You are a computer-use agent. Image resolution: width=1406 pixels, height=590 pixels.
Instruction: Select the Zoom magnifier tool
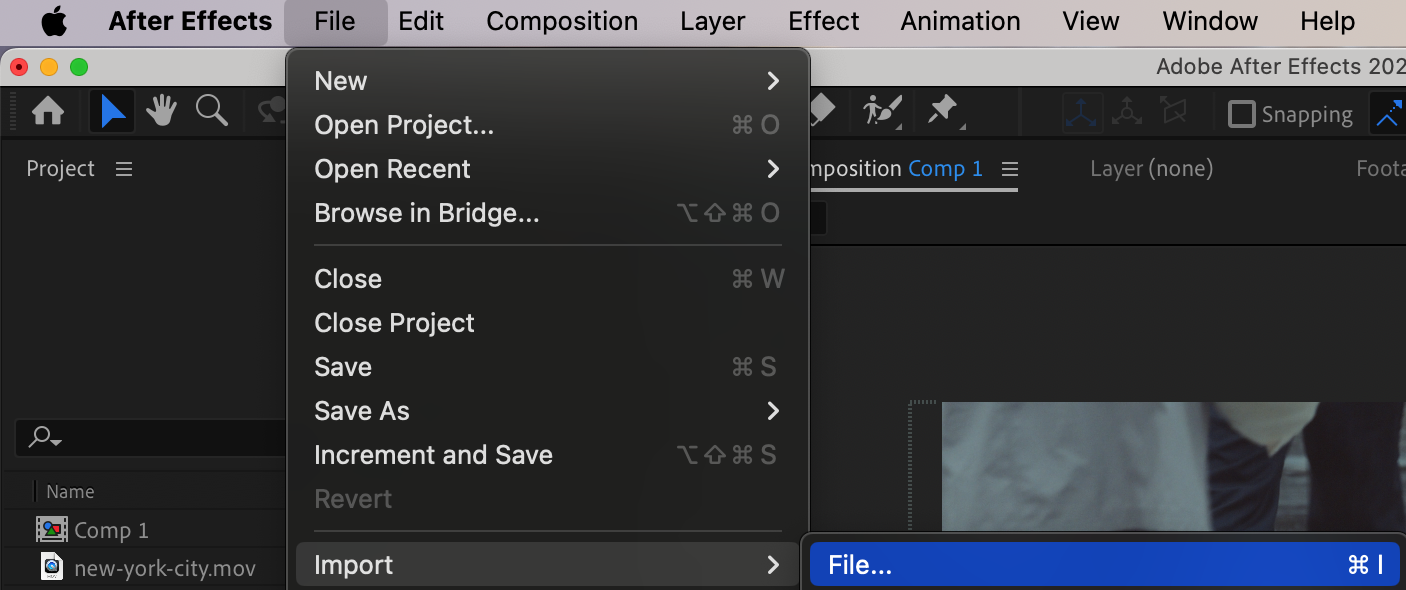tap(211, 112)
